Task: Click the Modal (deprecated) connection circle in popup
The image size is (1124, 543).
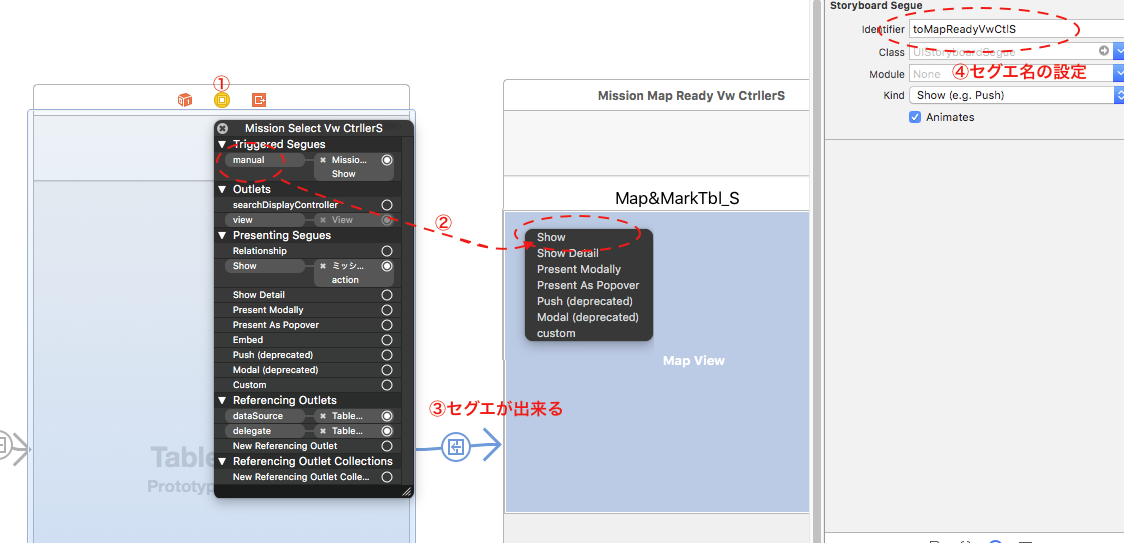Action: click(x=387, y=370)
